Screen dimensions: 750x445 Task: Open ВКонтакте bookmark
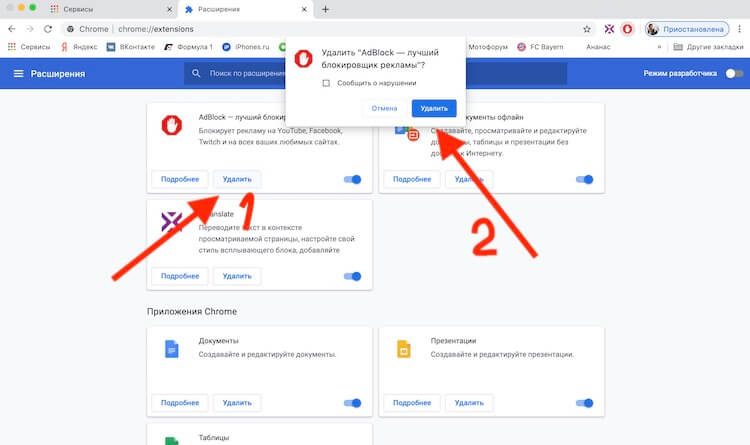(x=131, y=47)
